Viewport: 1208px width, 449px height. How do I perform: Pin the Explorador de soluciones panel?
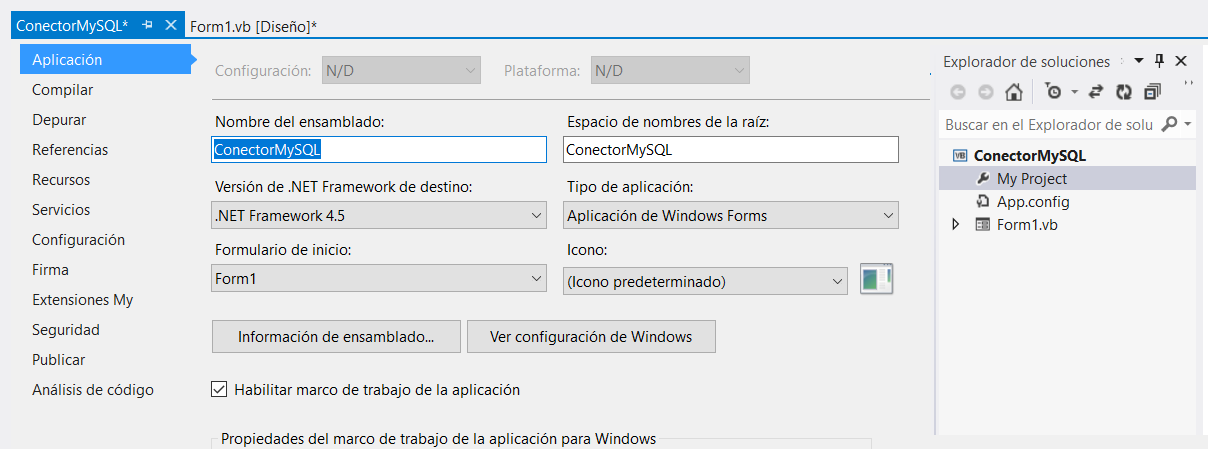point(1160,61)
